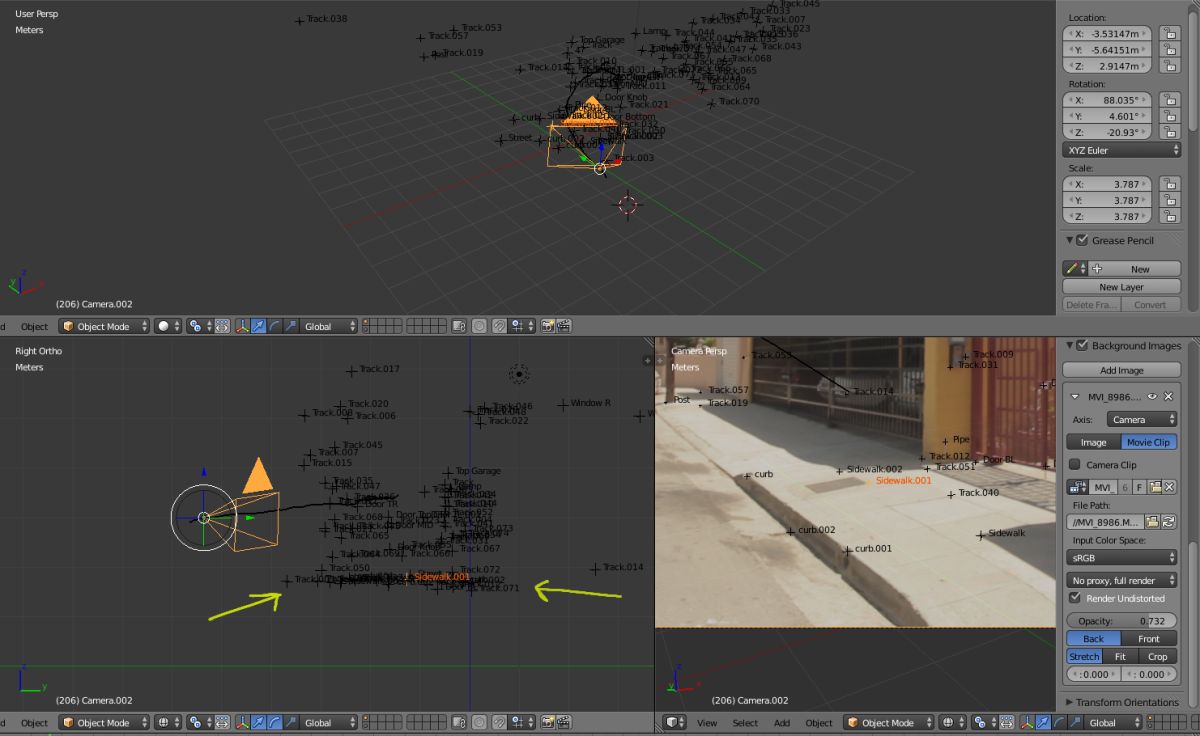
Task: Unlink the MVI_ movie clip datablock
Action: point(1169,487)
